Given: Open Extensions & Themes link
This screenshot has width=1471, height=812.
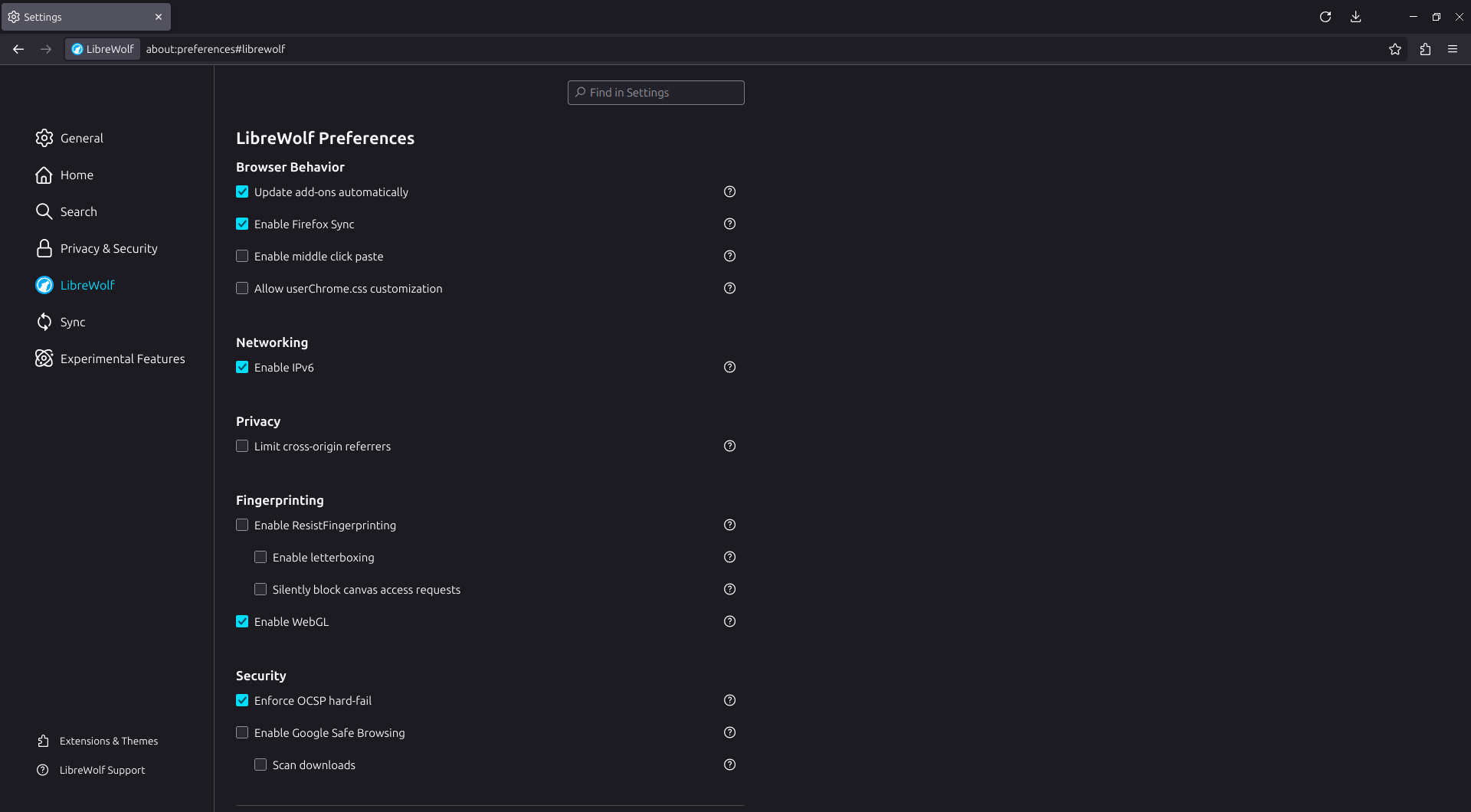Looking at the screenshot, I should pyautogui.click(x=97, y=741).
